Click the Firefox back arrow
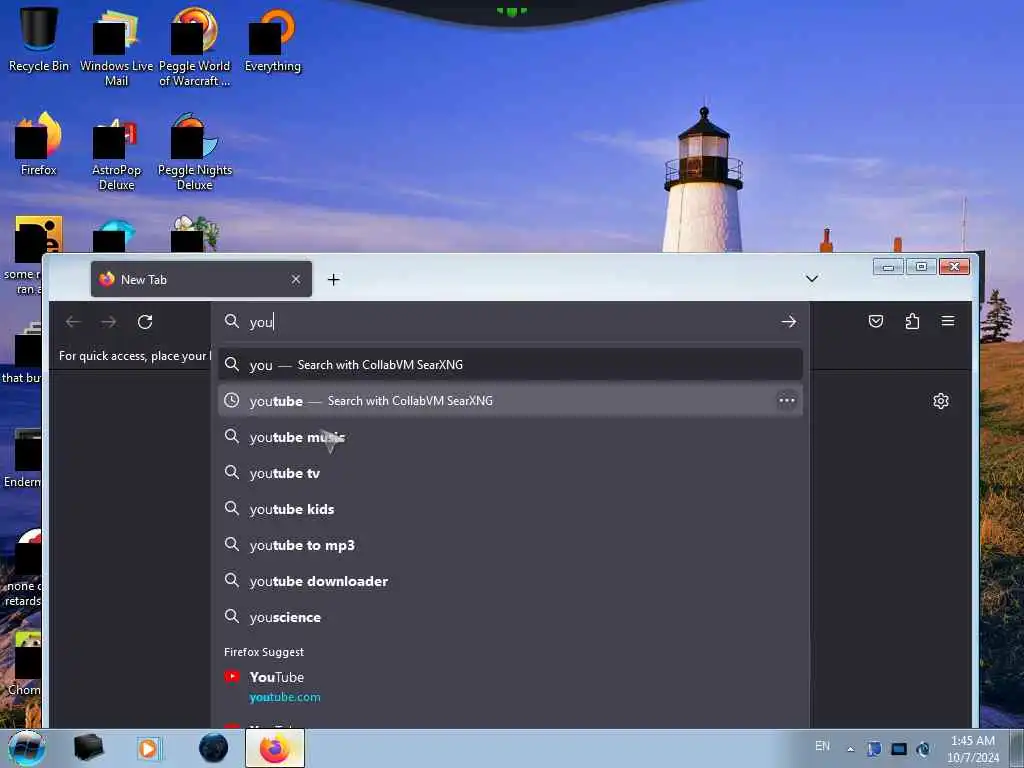 coord(72,322)
